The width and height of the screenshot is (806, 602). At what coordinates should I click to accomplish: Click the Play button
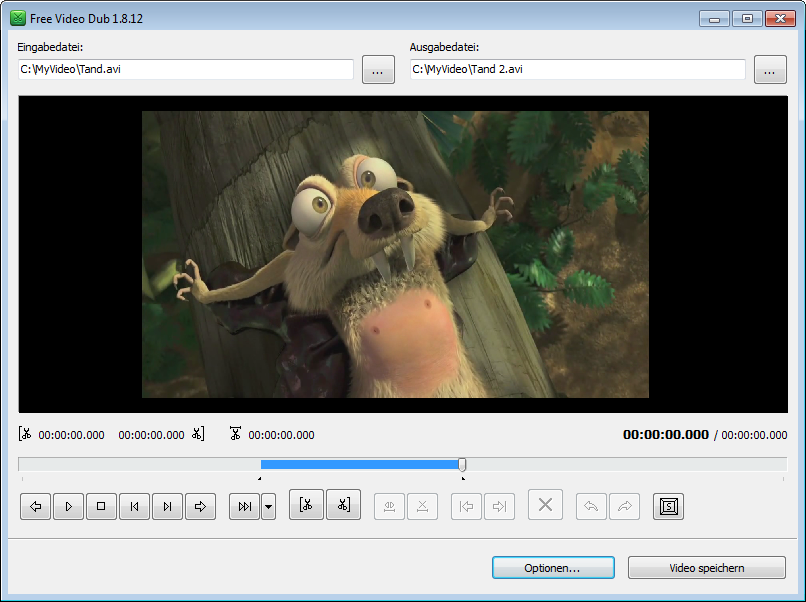tap(68, 507)
